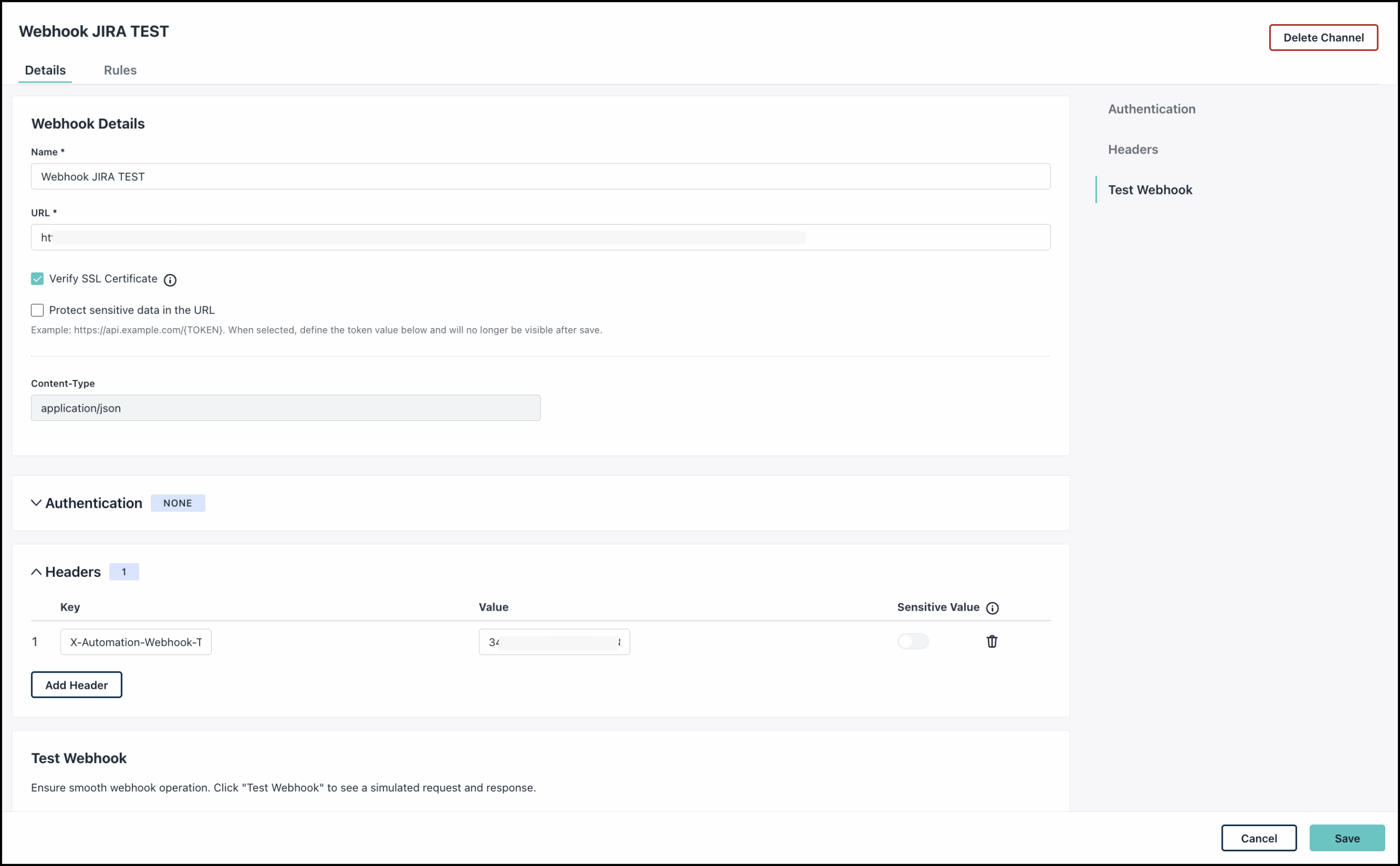1400x866 pixels.
Task: Click the Delete Channel button
Action: click(x=1323, y=37)
